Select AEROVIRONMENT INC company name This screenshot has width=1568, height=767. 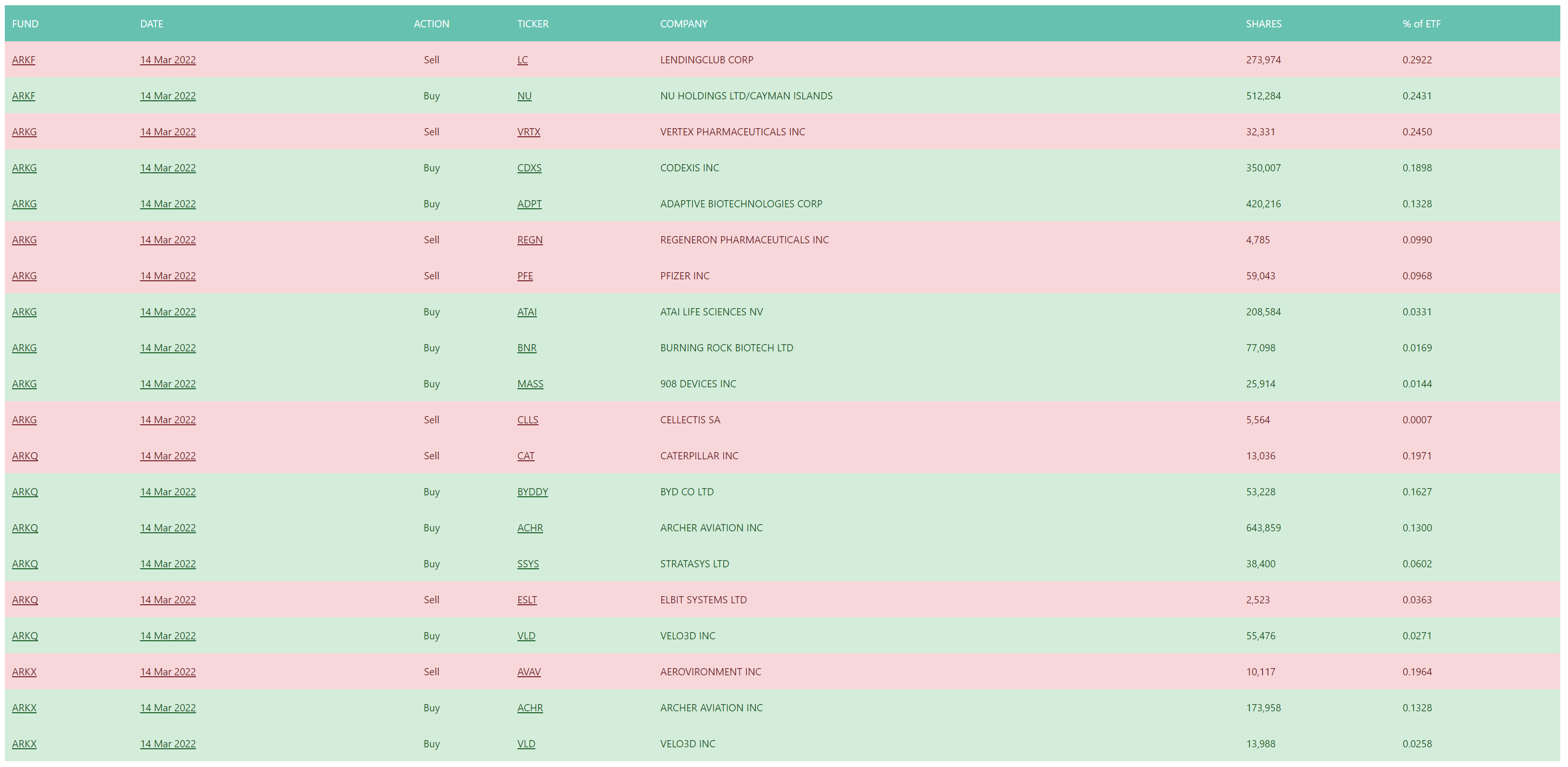pyautogui.click(x=710, y=671)
